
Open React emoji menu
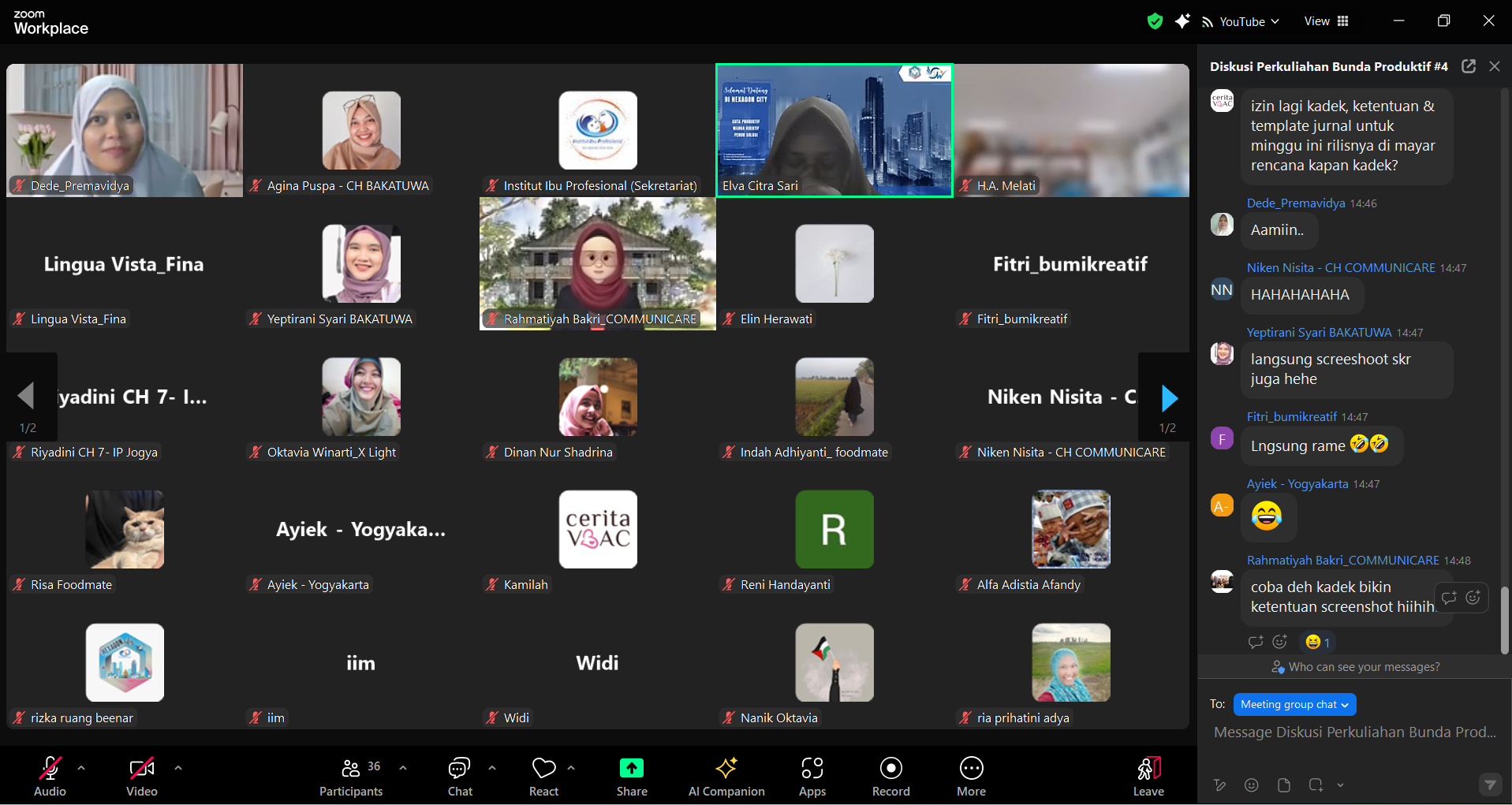click(x=543, y=776)
